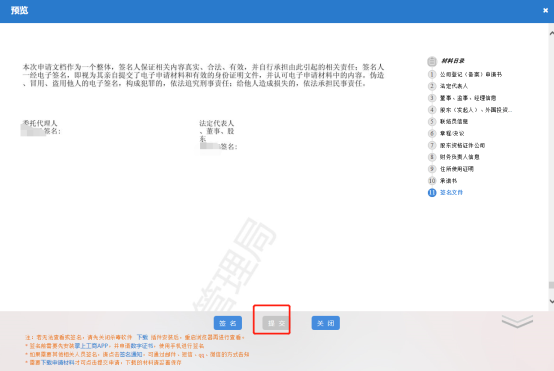Close the 预览 dialog with the X
The image size is (554, 371).
click(x=546, y=11)
